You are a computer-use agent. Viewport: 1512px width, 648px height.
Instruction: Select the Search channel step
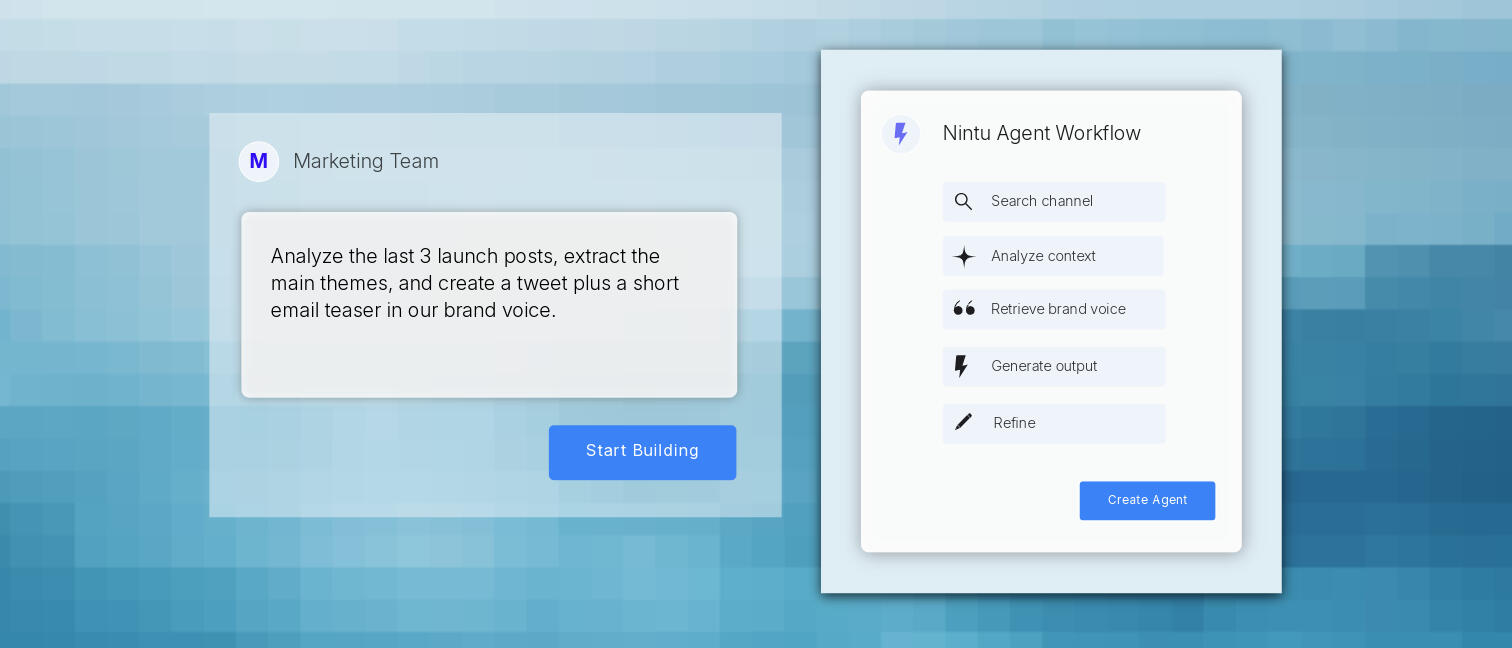coord(1054,202)
